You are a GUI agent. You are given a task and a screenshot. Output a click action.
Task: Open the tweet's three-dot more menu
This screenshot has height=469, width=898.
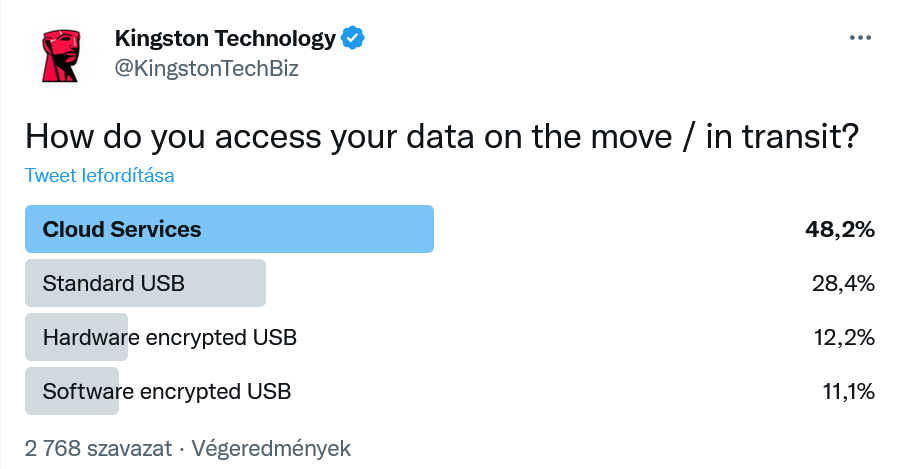pyautogui.click(x=860, y=38)
